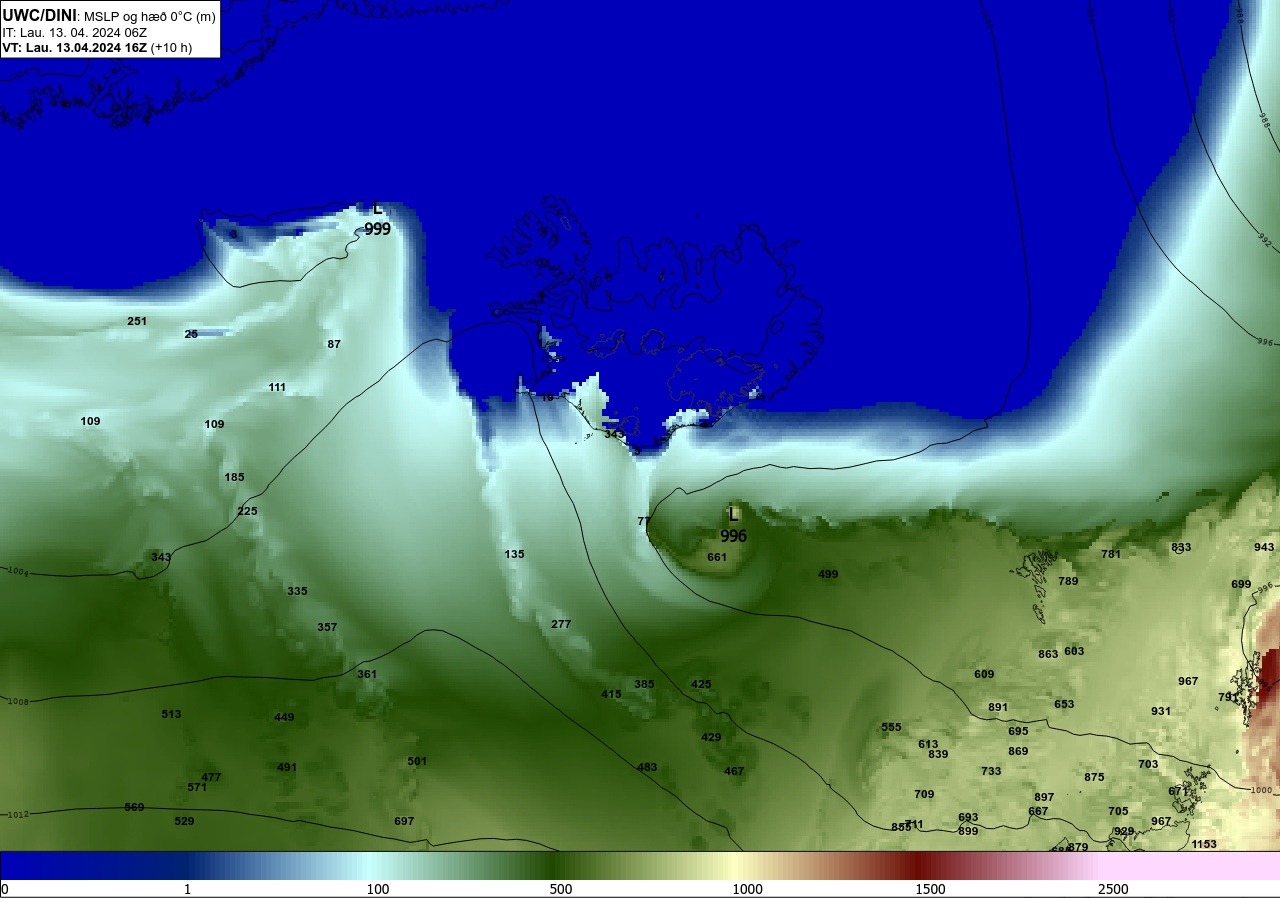Click the freezing level value 555
This screenshot has height=898, width=1280.
pos(891,727)
